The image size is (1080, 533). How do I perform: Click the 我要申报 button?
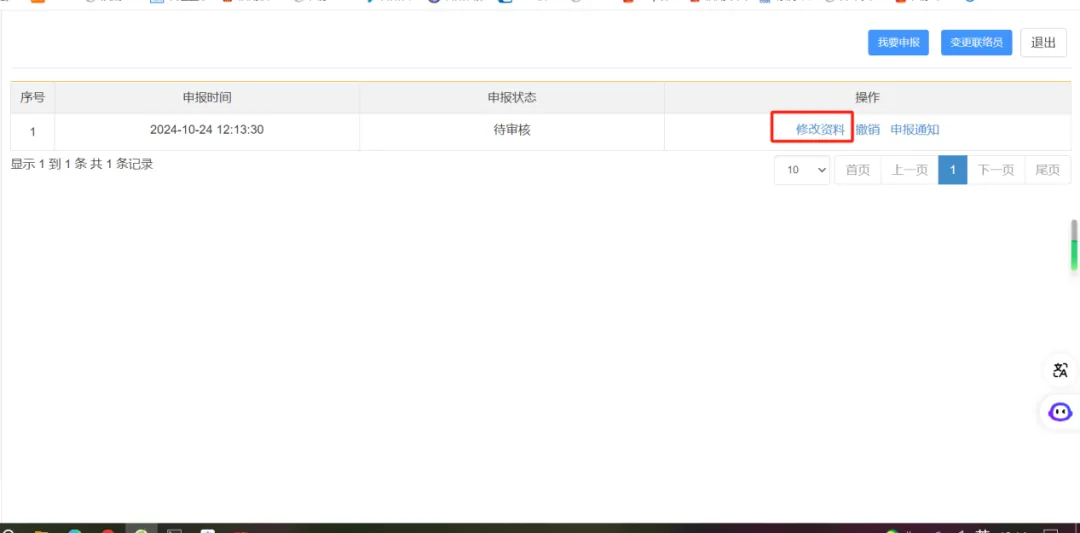898,42
